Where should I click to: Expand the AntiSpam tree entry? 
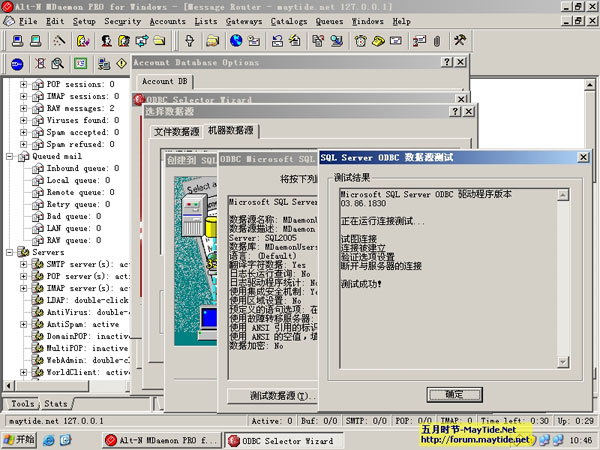click(x=24, y=324)
